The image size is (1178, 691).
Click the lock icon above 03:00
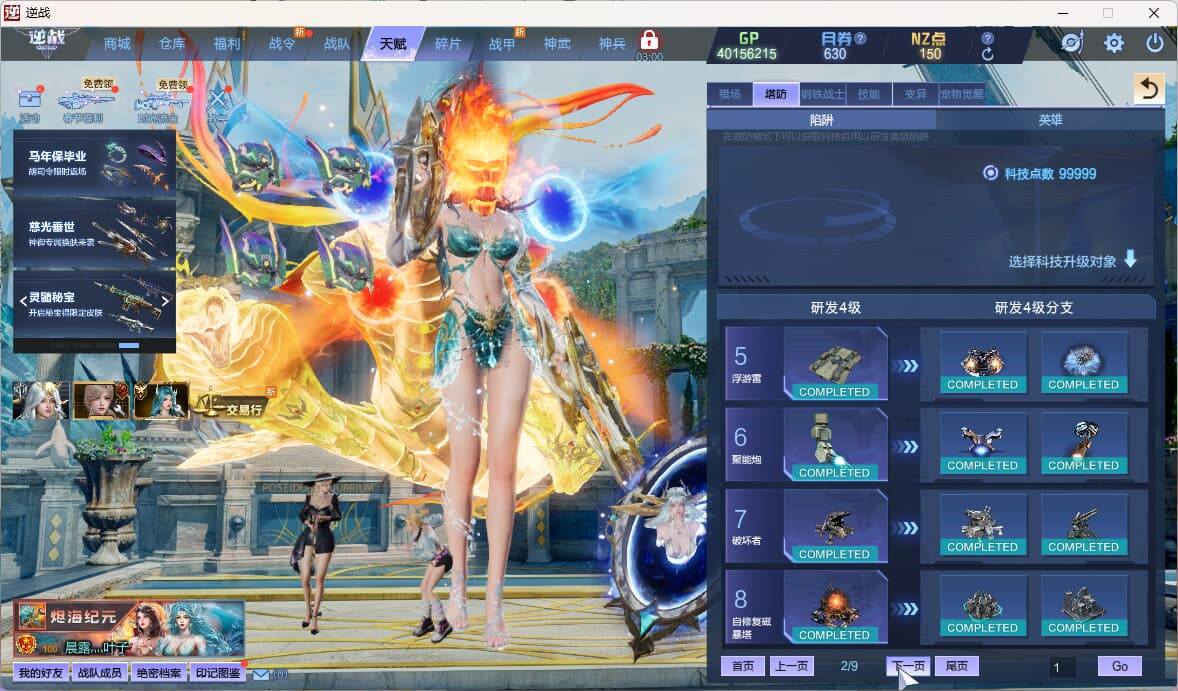coord(649,40)
